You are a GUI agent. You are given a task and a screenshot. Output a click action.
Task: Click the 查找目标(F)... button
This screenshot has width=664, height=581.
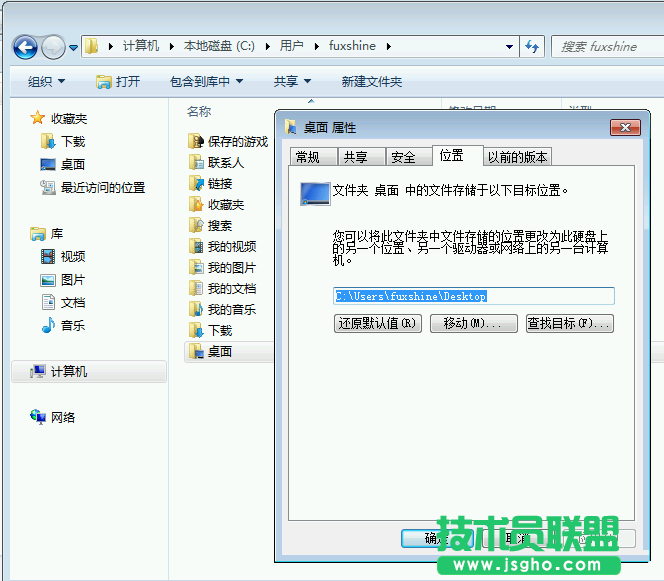[570, 324]
